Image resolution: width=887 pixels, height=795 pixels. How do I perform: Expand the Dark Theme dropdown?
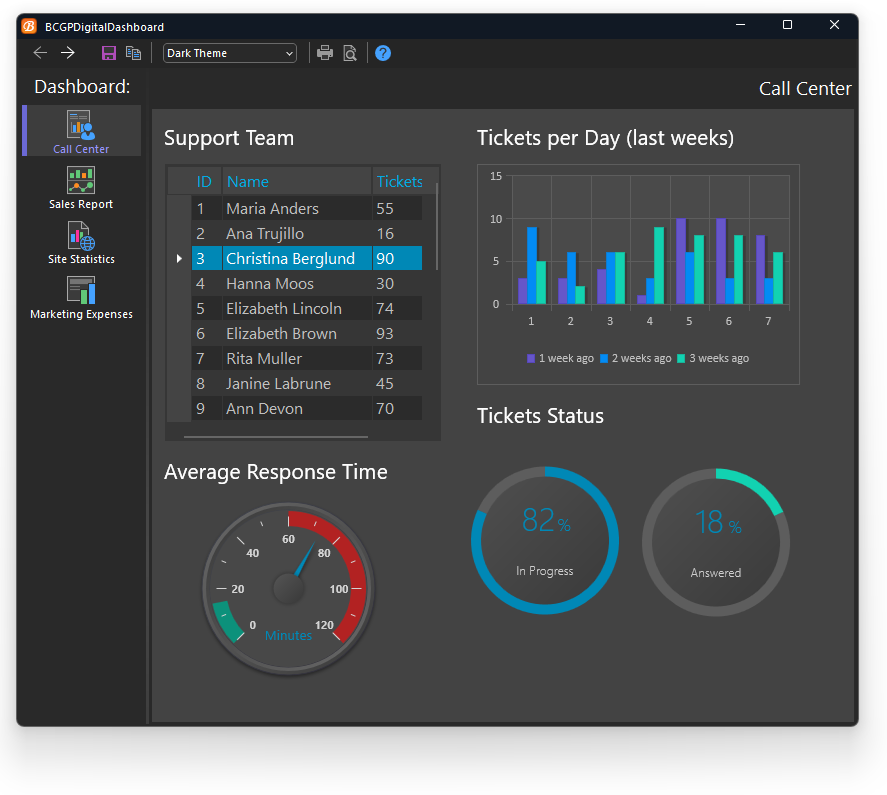(289, 53)
